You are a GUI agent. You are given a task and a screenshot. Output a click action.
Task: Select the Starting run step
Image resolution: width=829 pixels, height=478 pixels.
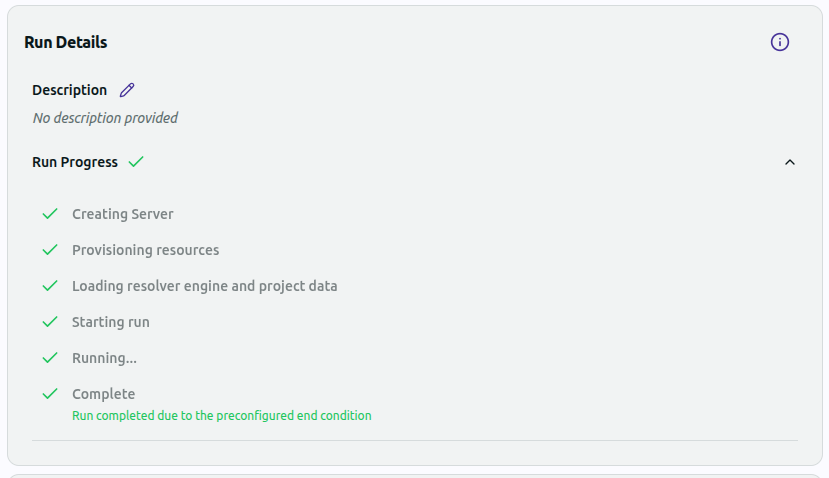111,322
